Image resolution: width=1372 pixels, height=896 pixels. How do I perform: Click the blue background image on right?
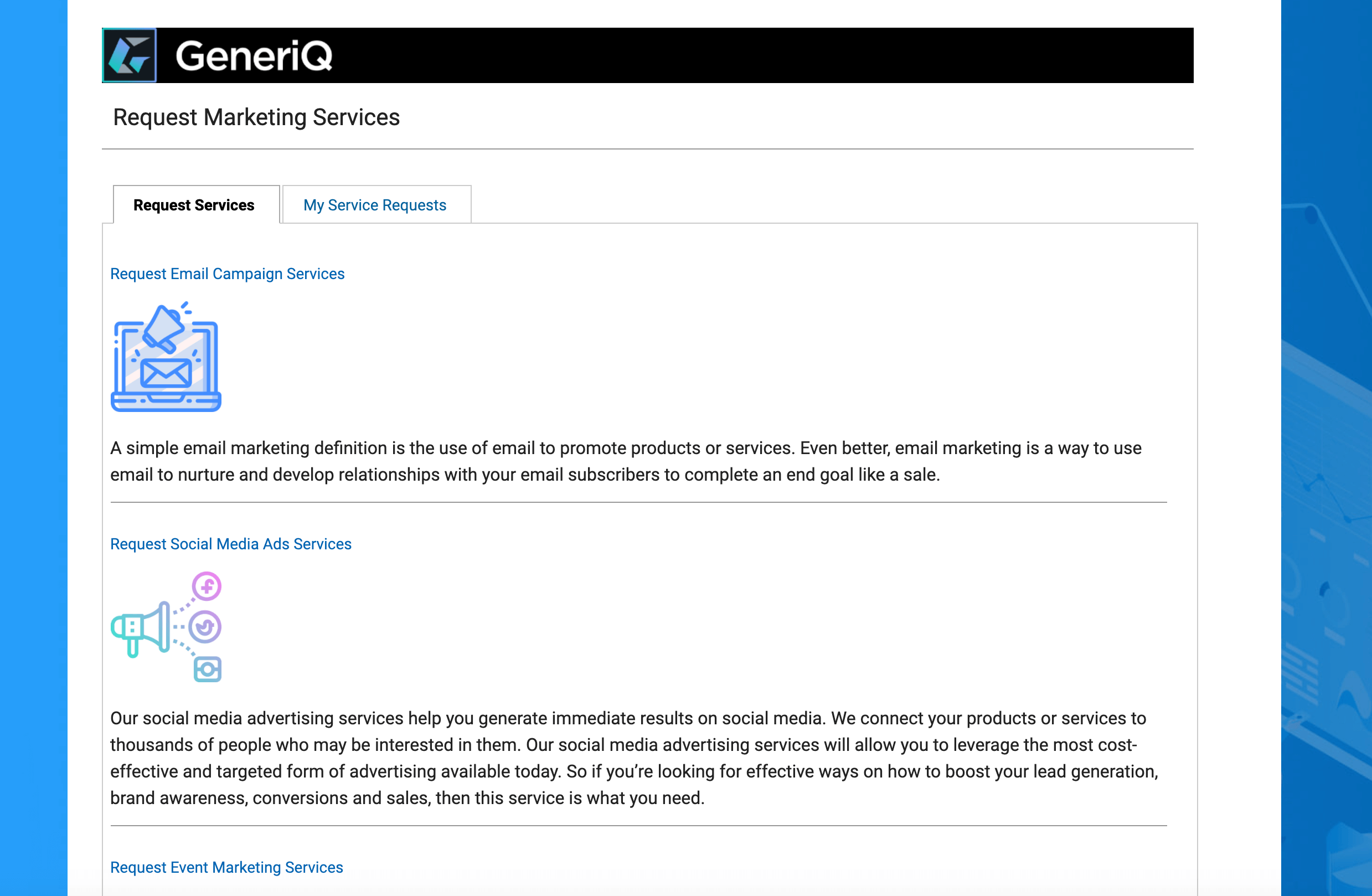point(1327,448)
